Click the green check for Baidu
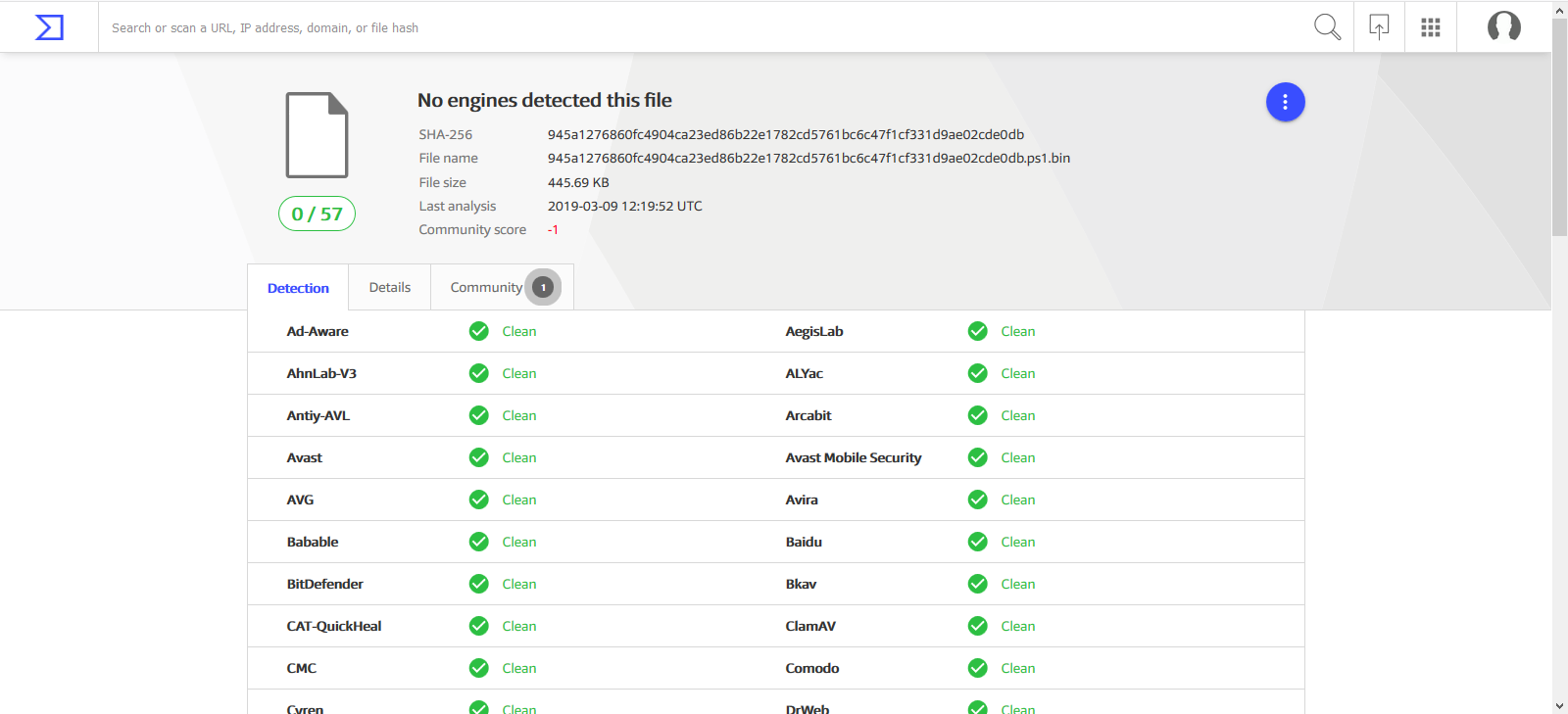The height and width of the screenshot is (714, 1568). click(977, 542)
